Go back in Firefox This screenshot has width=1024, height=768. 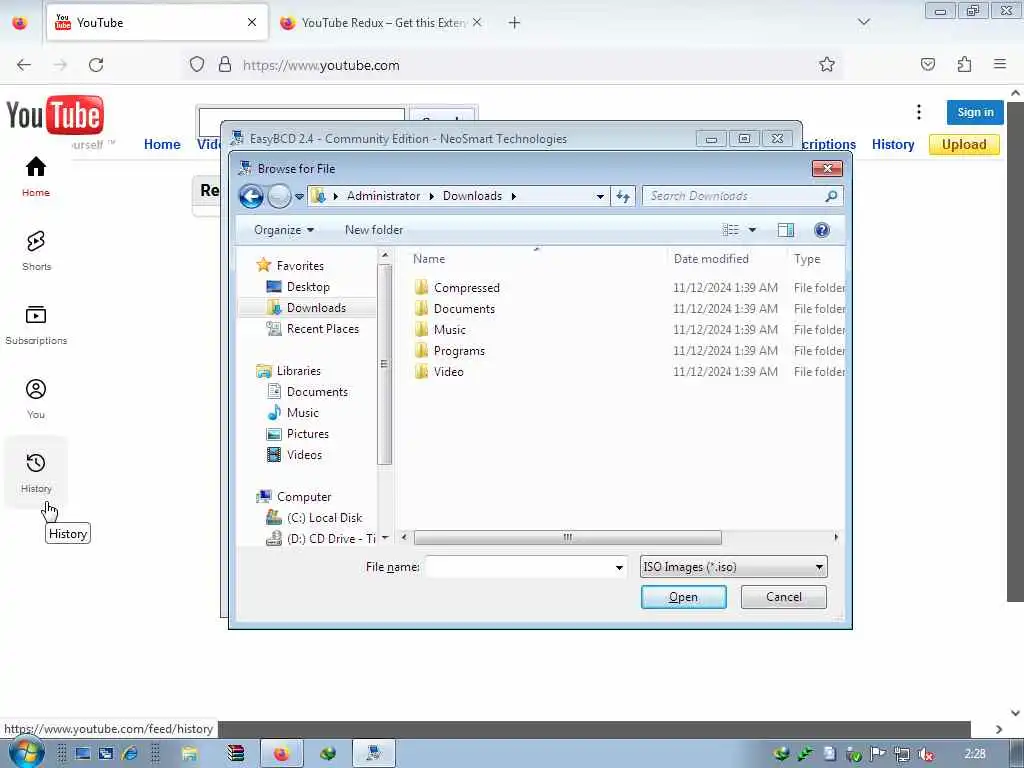pyautogui.click(x=24, y=65)
